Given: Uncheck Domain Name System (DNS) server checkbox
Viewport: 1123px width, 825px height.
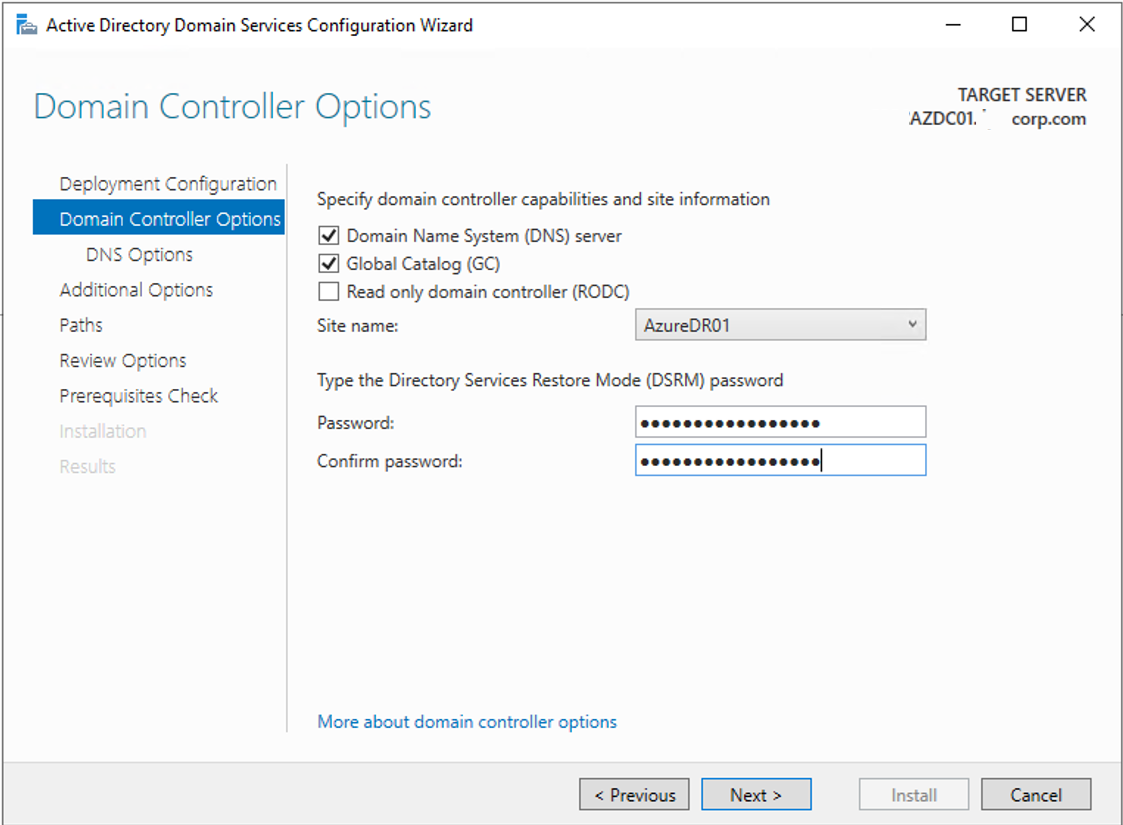Looking at the screenshot, I should [329, 236].
